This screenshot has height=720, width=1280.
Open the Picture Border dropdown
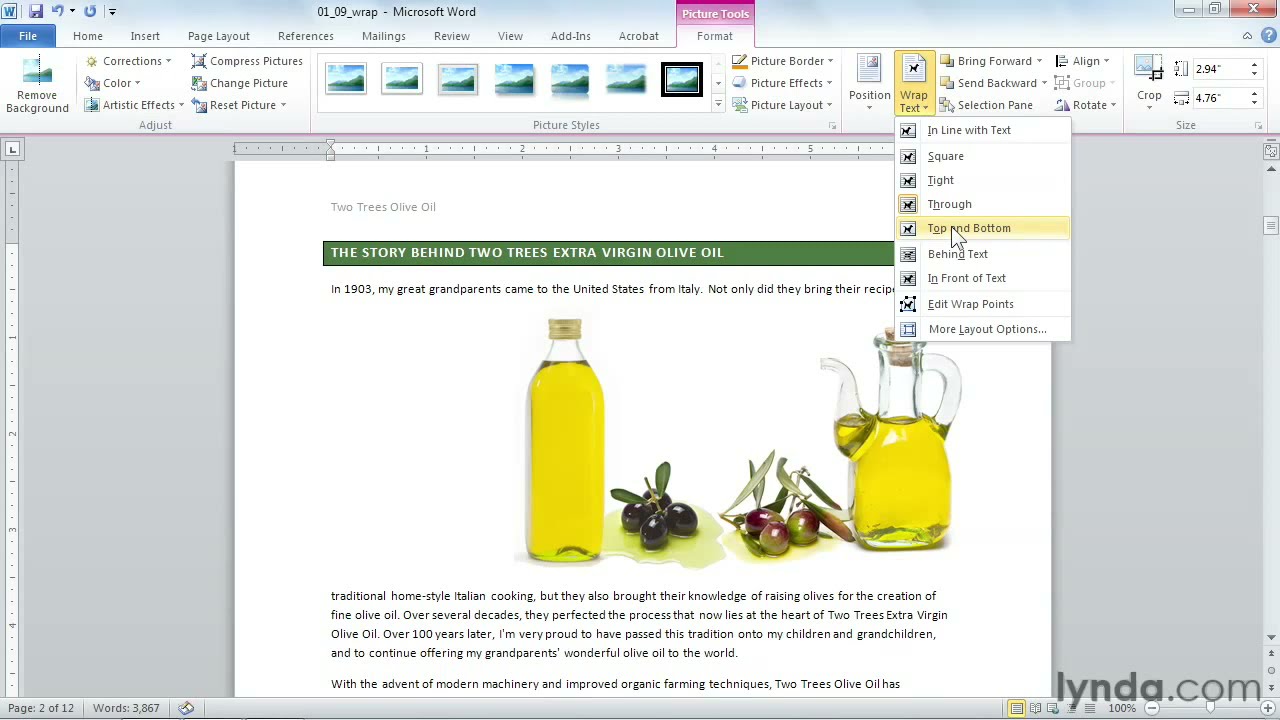(782, 61)
